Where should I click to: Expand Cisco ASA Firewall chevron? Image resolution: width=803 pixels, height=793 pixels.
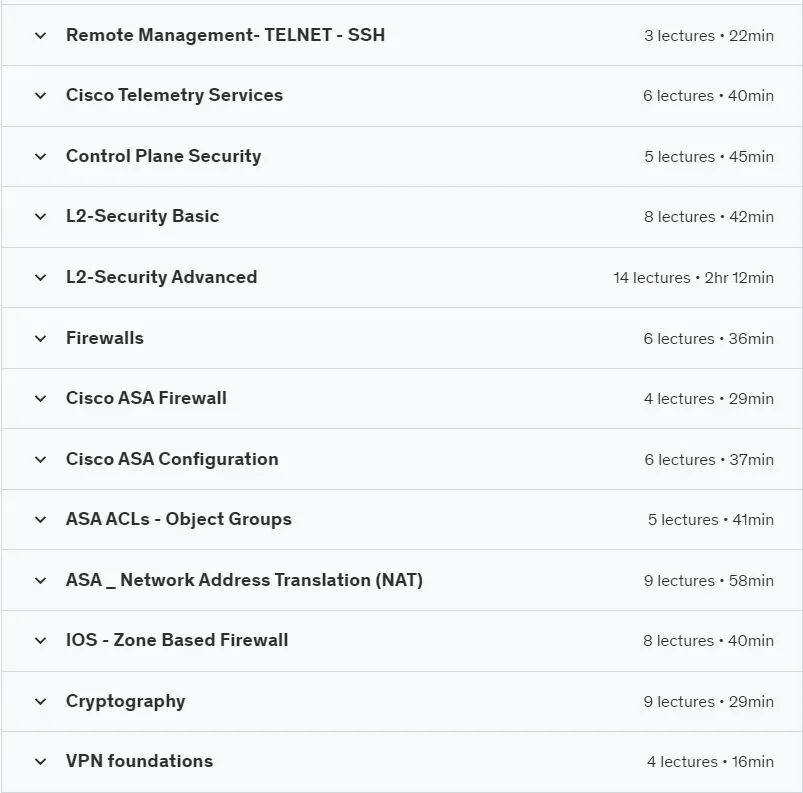coord(40,399)
